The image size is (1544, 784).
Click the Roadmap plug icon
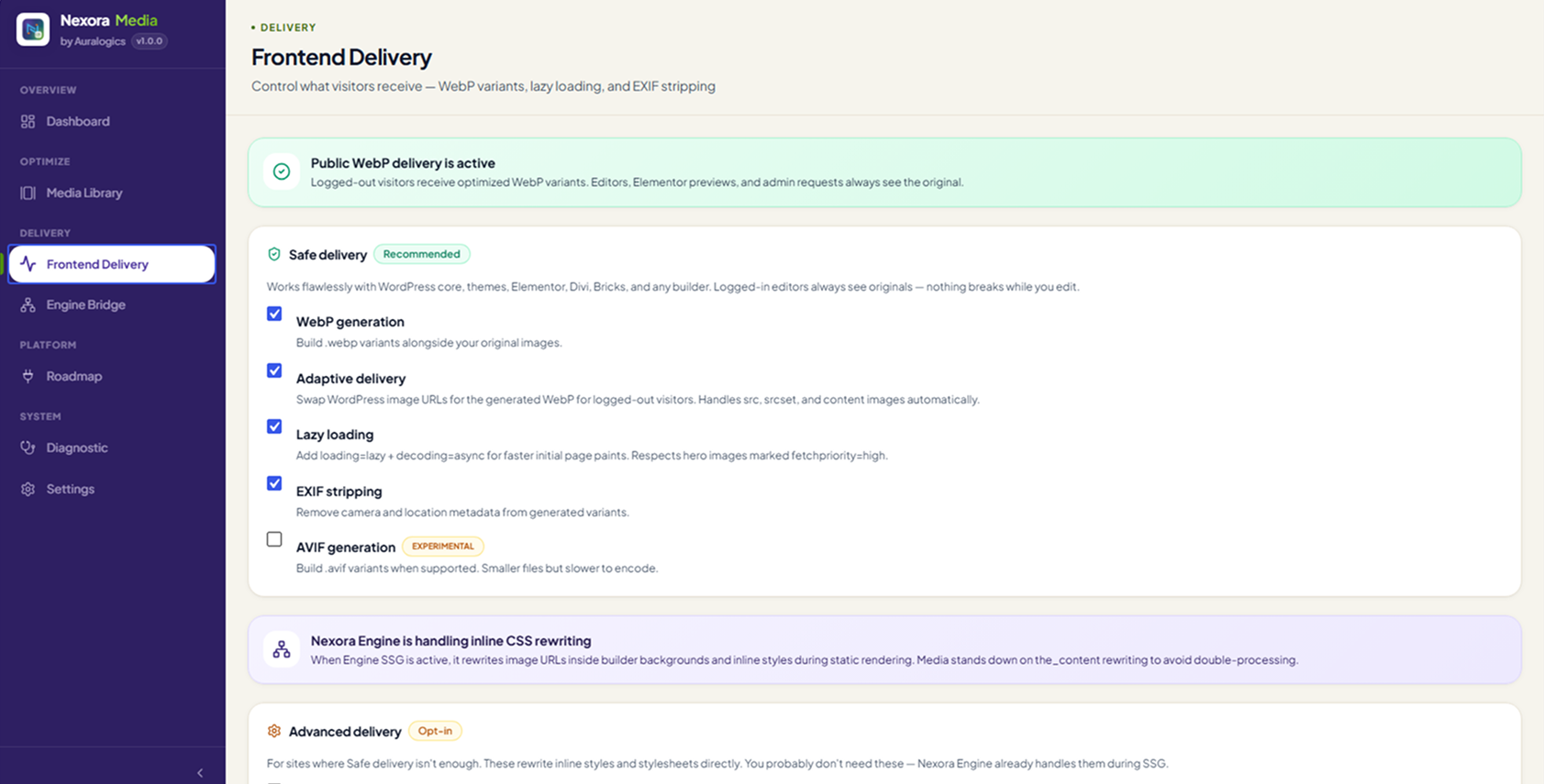point(28,376)
